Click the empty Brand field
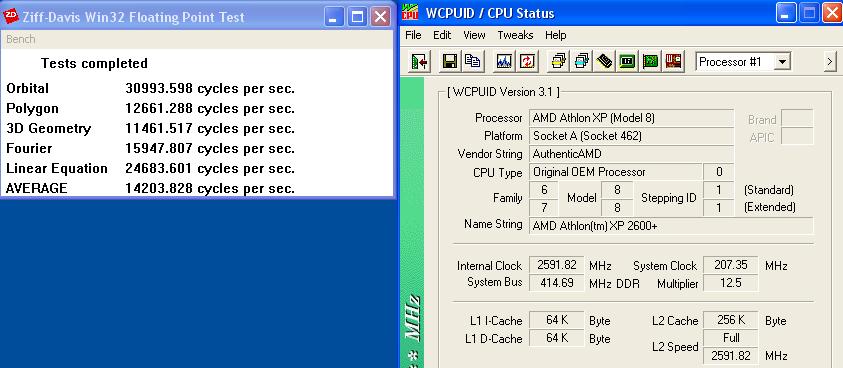The image size is (843, 368). [x=797, y=118]
